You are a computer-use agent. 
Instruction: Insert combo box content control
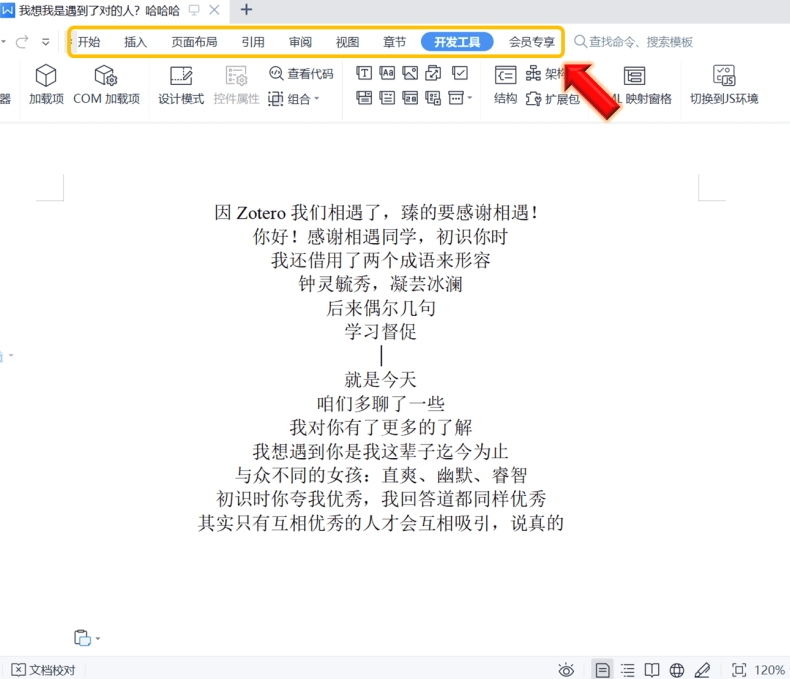(x=364, y=98)
